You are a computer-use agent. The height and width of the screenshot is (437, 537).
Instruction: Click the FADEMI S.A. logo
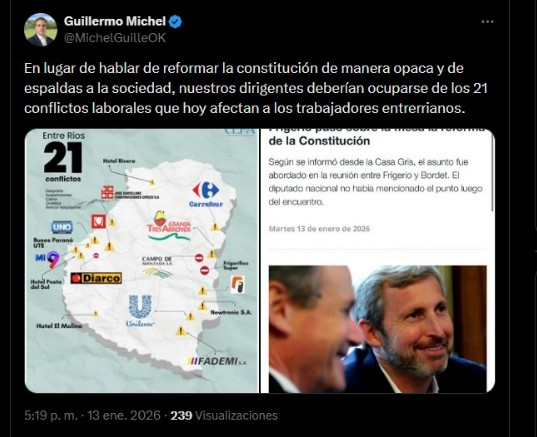pos(217,361)
